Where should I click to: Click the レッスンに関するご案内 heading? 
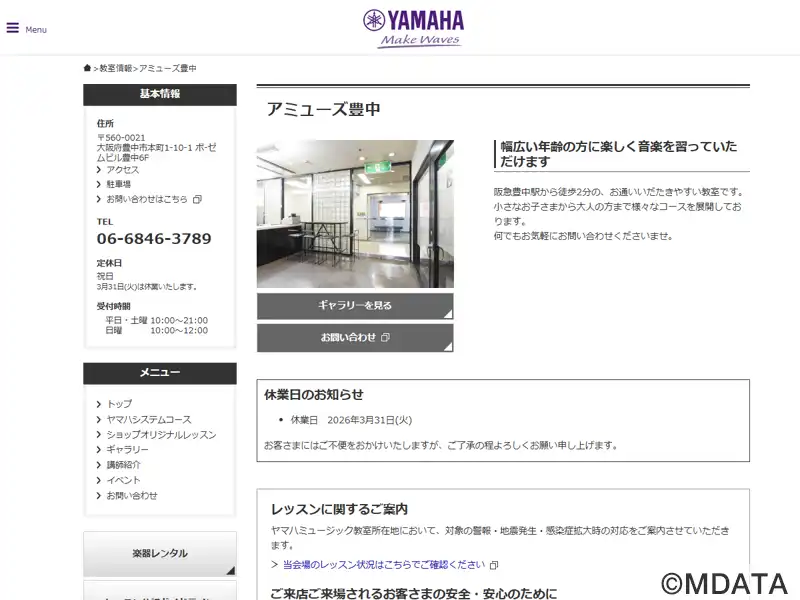(x=339, y=509)
